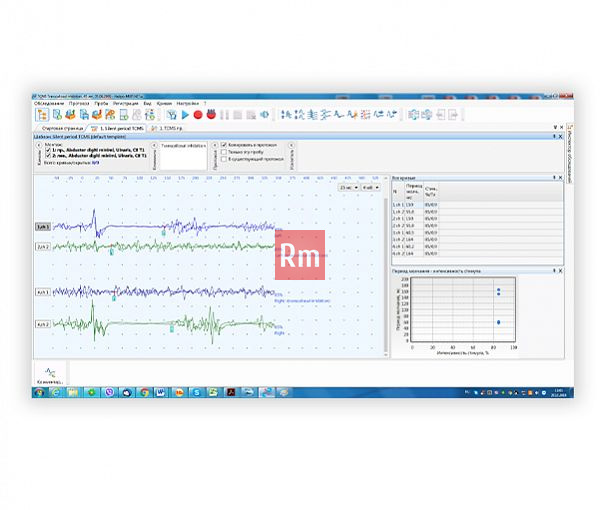
Task: Uncheck second Abductor digiti minimi channel checkbox
Action: tap(48, 156)
